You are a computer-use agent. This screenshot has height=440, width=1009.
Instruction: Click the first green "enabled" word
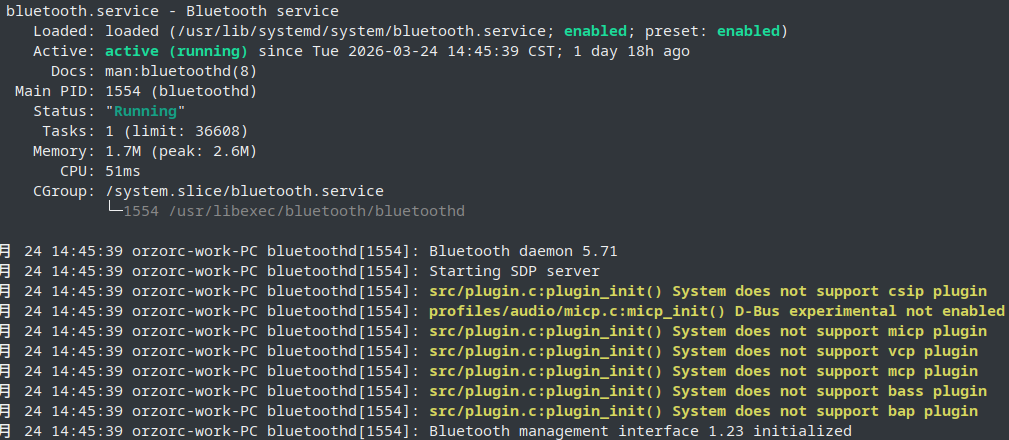pyautogui.click(x=595, y=31)
